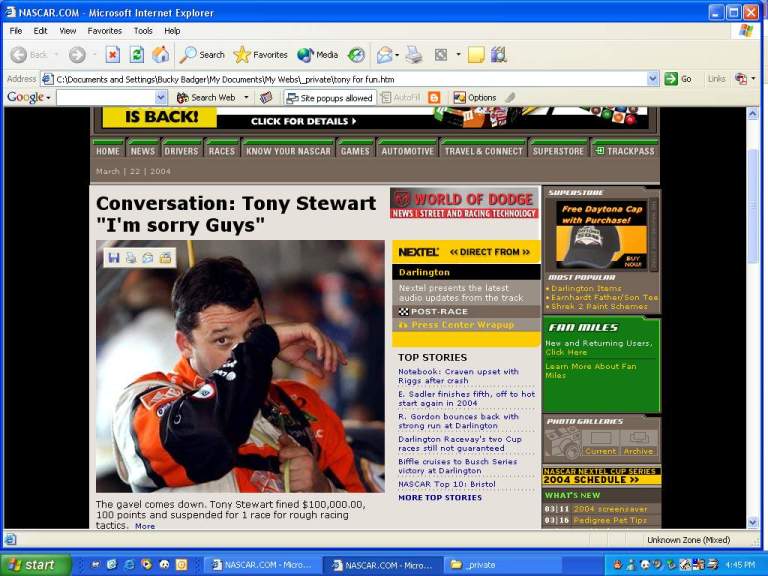Click the Go button next to address bar
The width and height of the screenshot is (768, 576).
(678, 79)
